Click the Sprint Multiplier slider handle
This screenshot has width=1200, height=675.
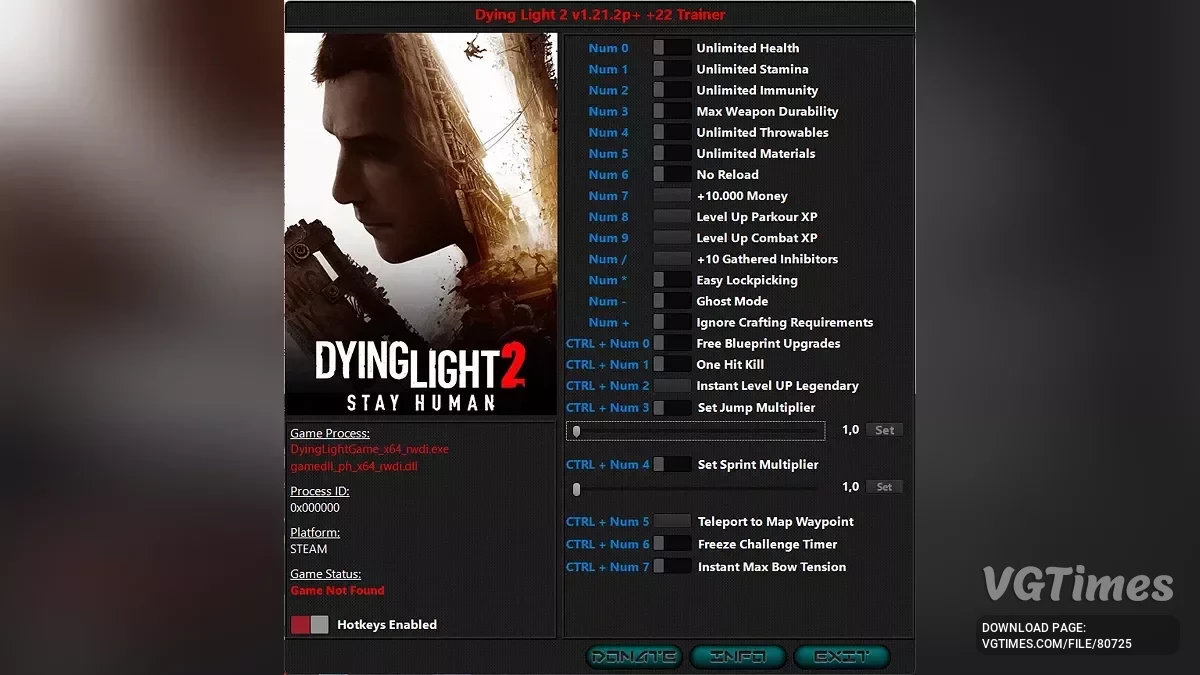pos(576,489)
